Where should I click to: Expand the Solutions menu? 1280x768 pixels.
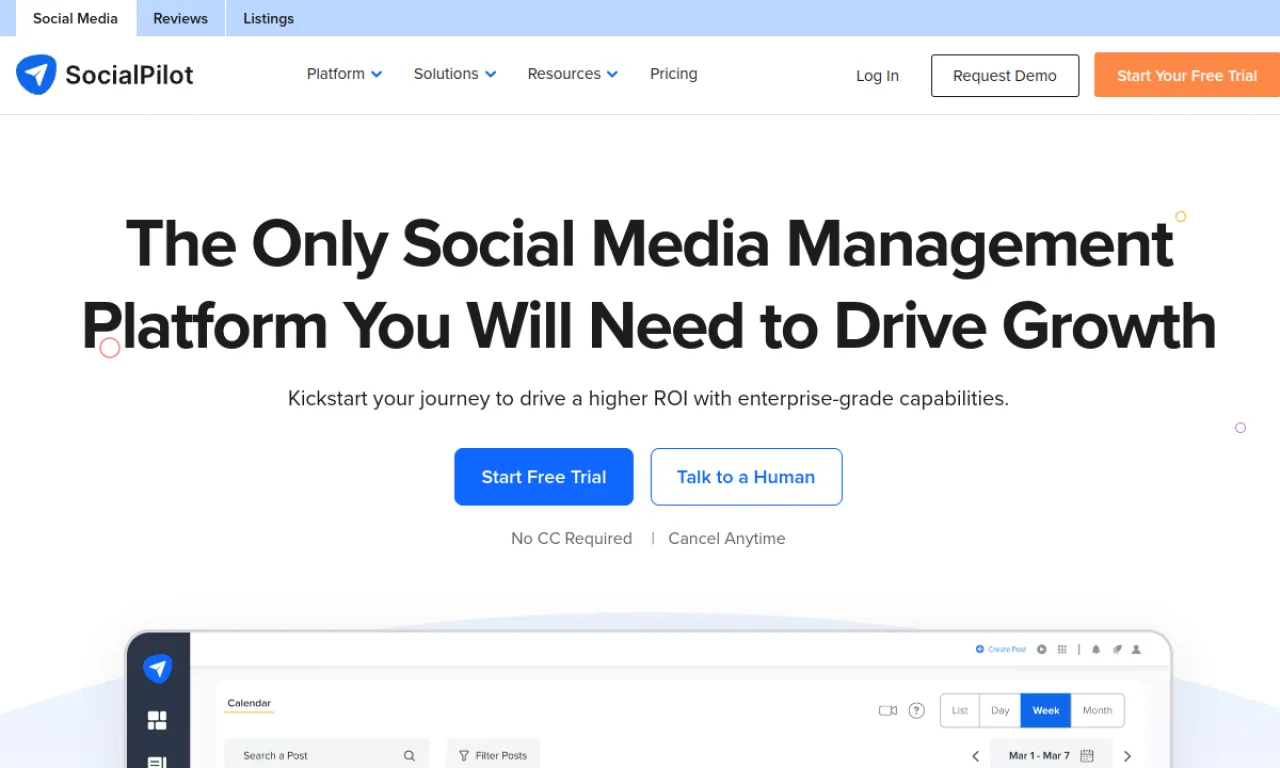pyautogui.click(x=455, y=74)
